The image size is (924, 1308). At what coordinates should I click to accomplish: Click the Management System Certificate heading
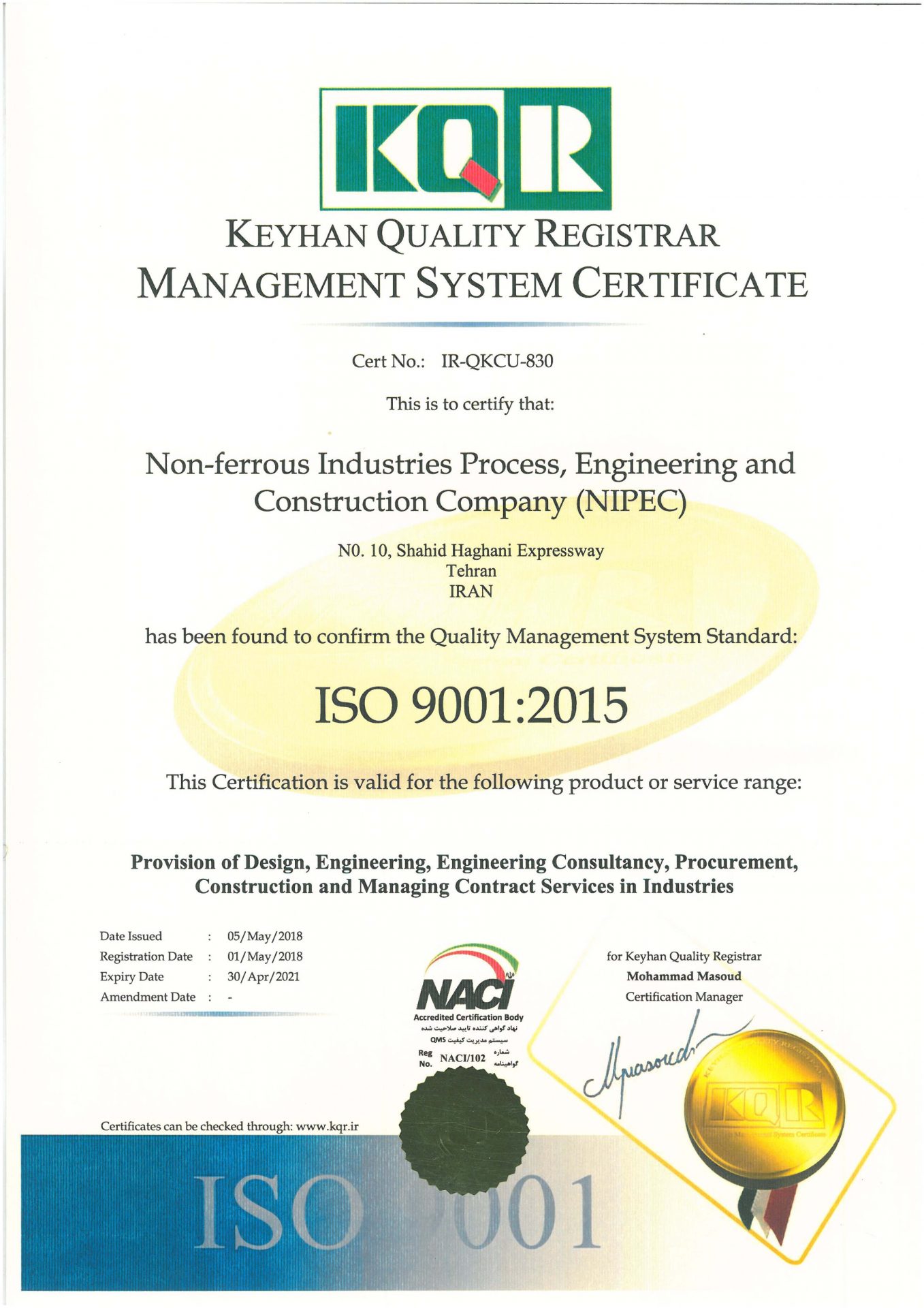pos(473,284)
